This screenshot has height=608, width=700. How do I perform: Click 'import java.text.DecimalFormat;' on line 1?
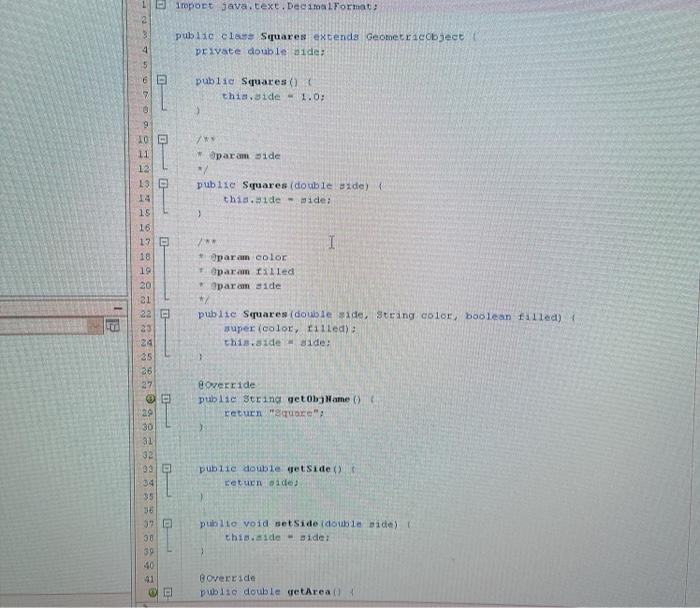276,6
